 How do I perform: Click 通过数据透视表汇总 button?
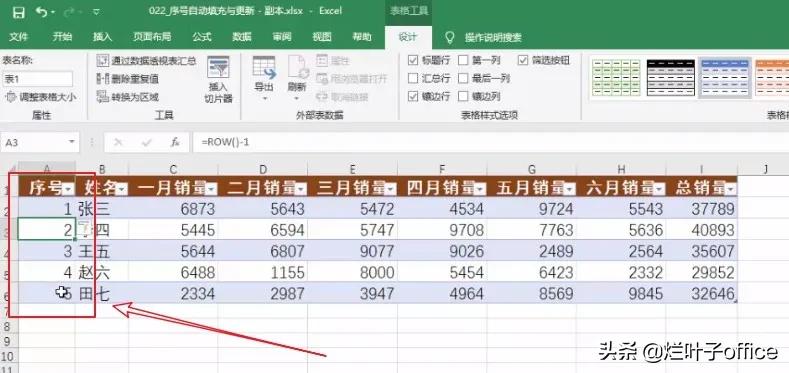point(146,61)
